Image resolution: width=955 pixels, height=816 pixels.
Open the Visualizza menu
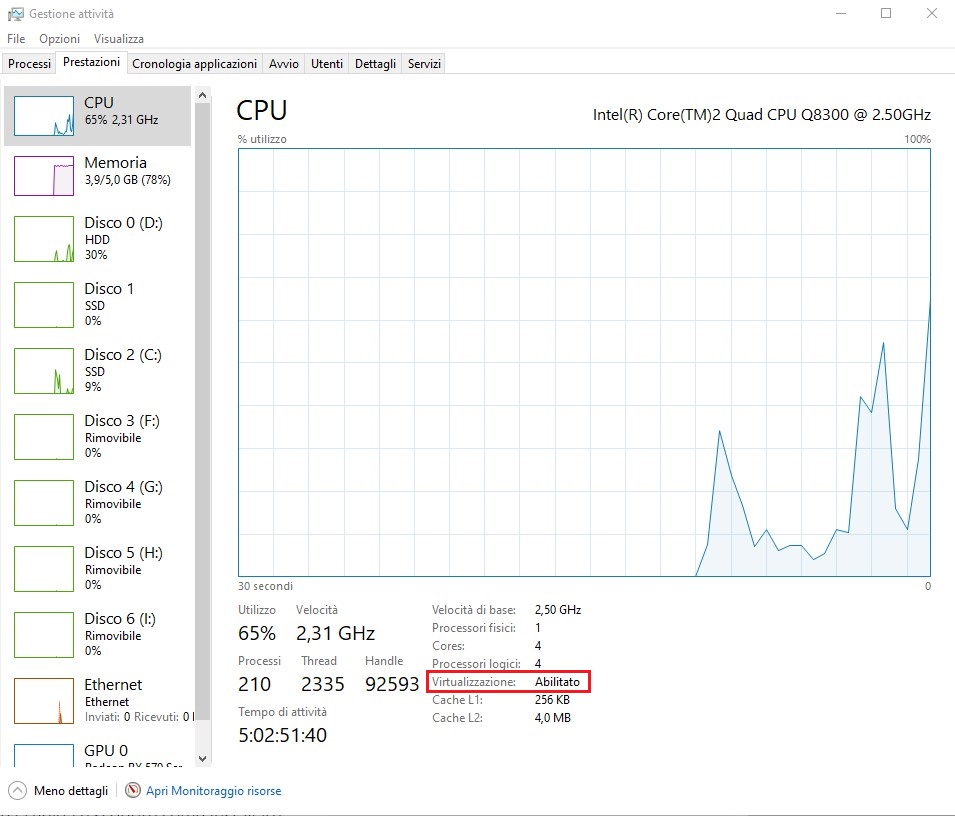[x=119, y=38]
